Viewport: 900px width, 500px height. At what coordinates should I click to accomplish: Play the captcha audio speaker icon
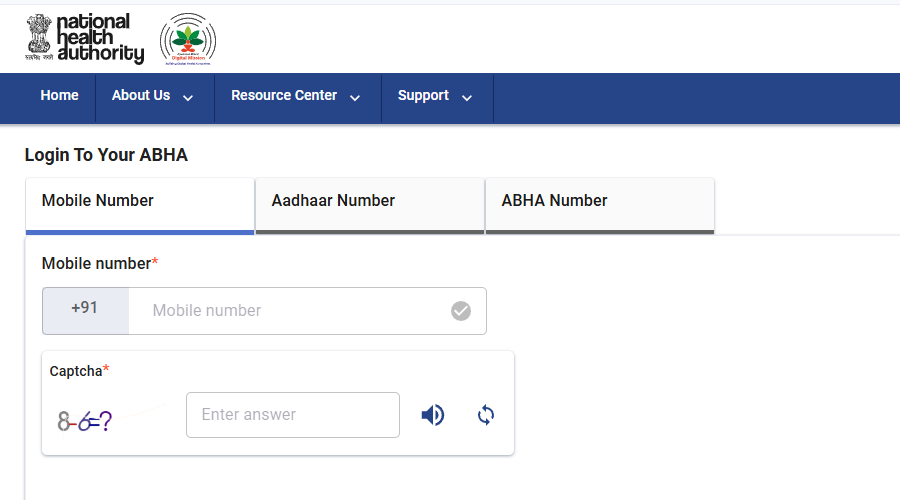[x=433, y=415]
